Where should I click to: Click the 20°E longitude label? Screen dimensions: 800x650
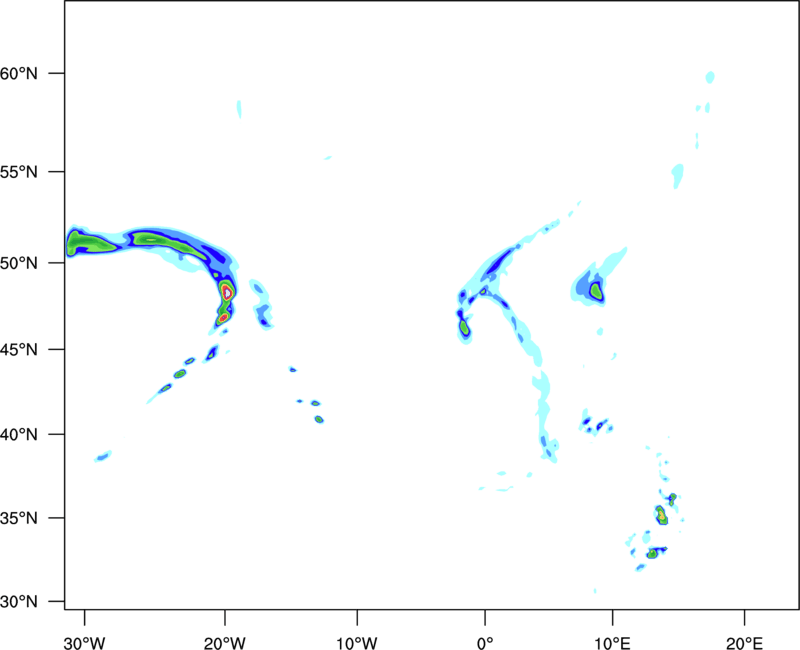(x=744, y=643)
